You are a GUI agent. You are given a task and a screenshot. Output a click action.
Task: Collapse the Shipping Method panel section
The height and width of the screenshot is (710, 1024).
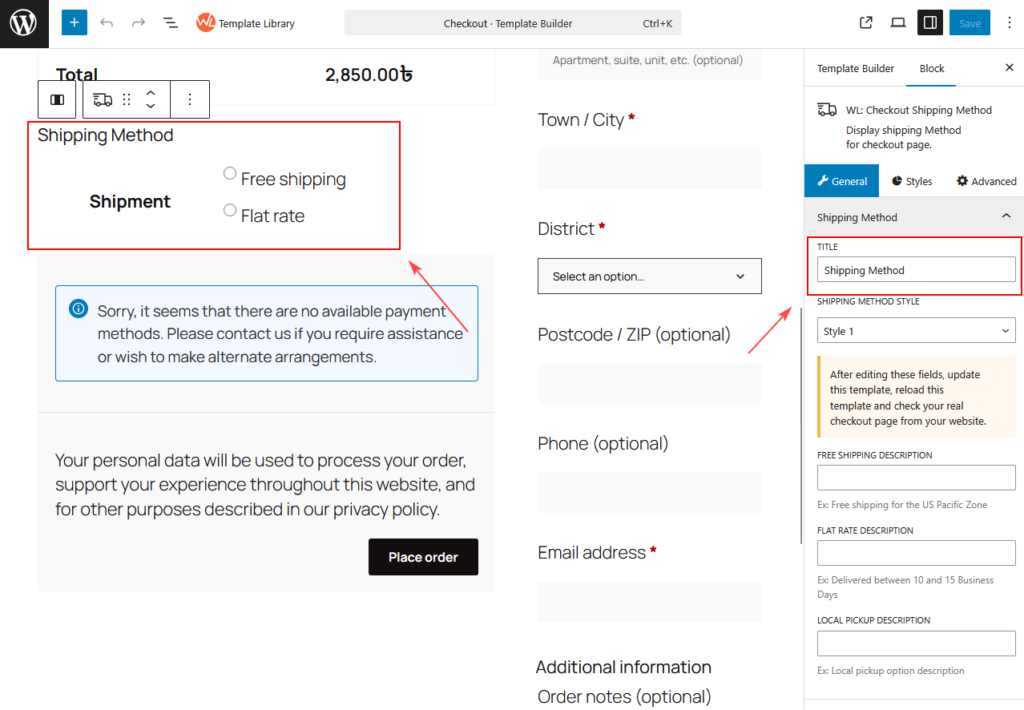click(x=1005, y=217)
